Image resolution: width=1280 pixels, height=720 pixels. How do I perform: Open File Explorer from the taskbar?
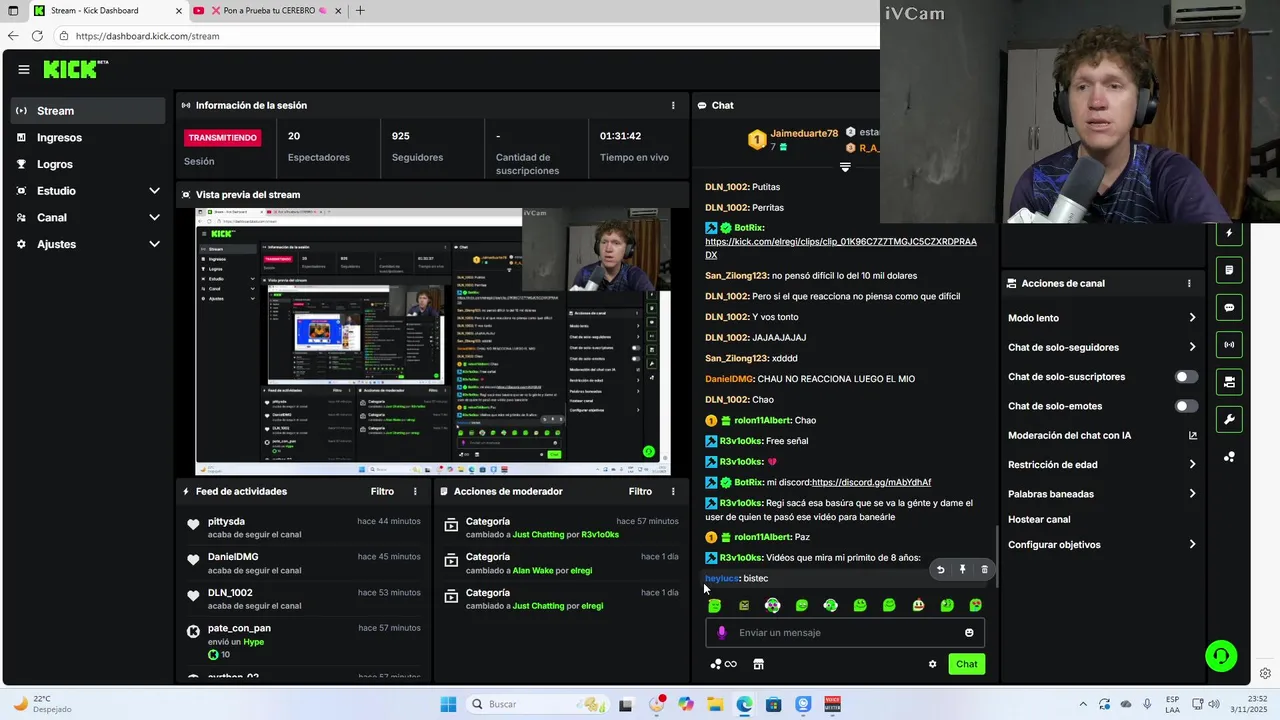coord(715,705)
